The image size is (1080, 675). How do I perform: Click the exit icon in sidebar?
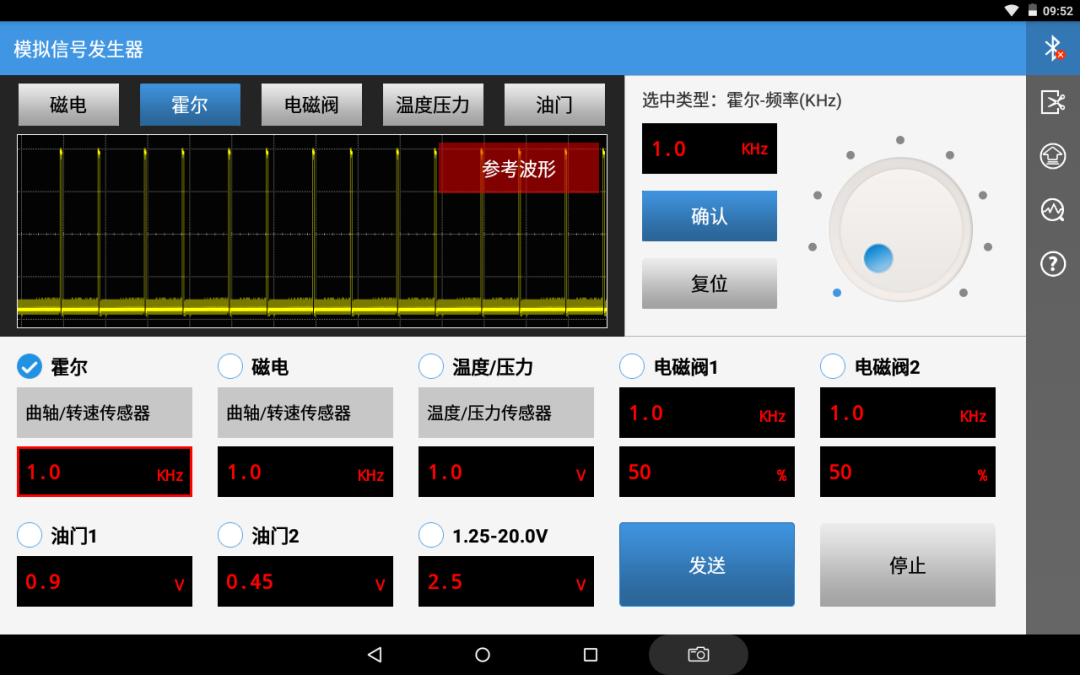[x=1052, y=102]
